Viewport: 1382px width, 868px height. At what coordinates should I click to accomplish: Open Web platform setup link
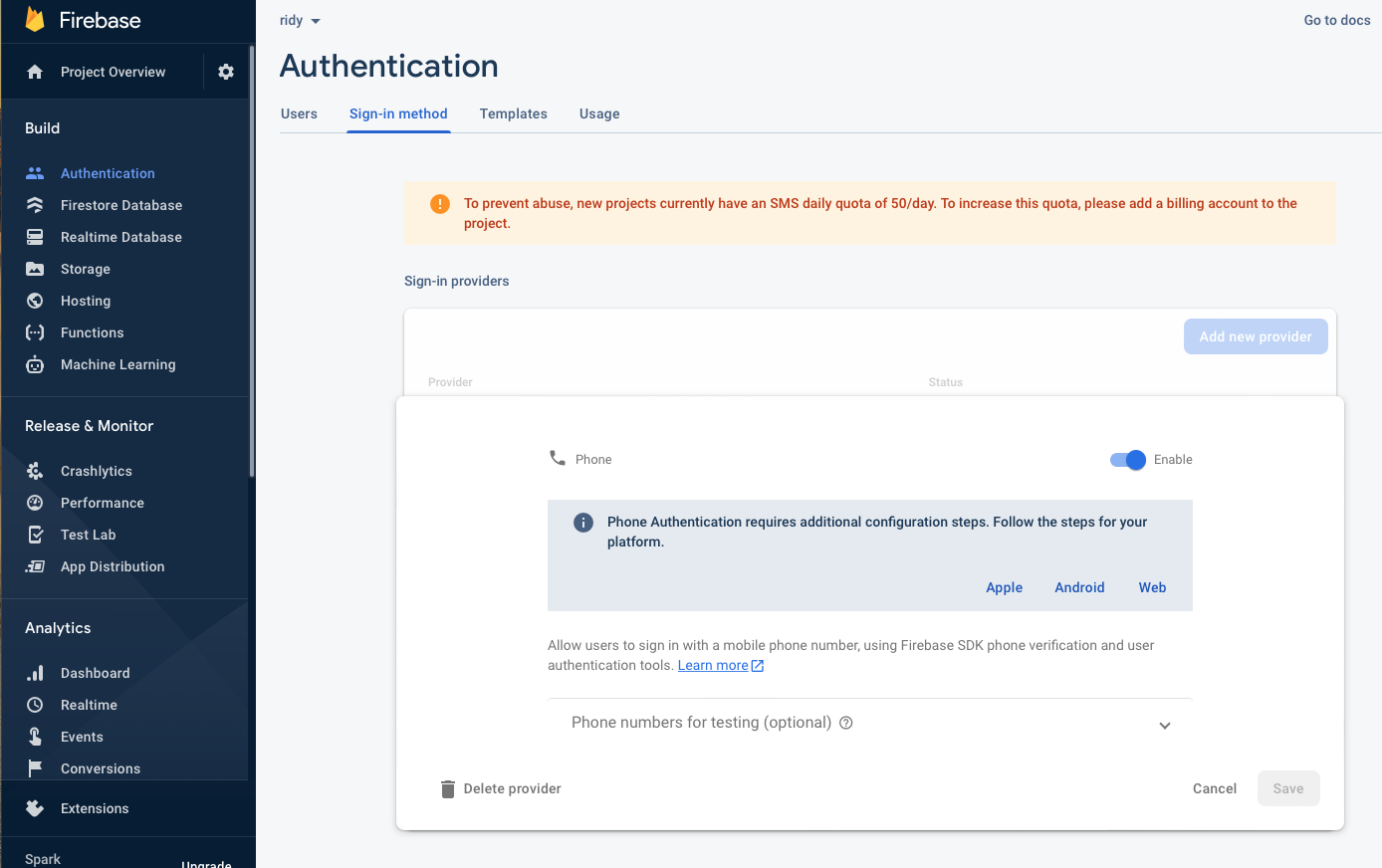(1152, 587)
